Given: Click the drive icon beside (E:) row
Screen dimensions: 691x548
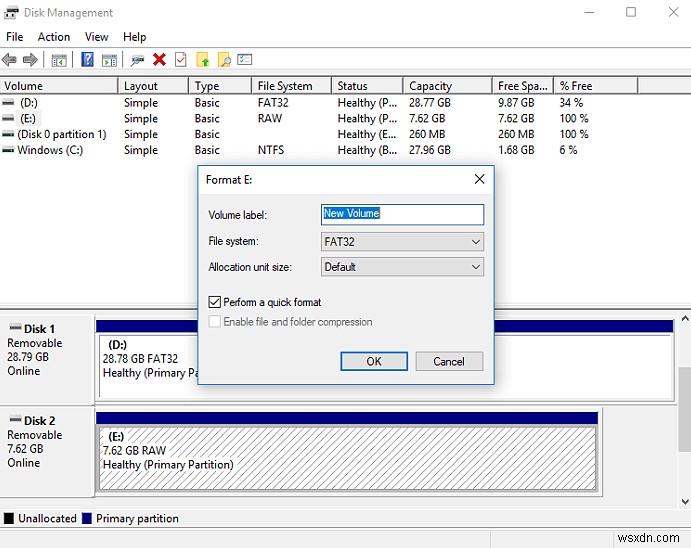Looking at the screenshot, I should 8,118.
